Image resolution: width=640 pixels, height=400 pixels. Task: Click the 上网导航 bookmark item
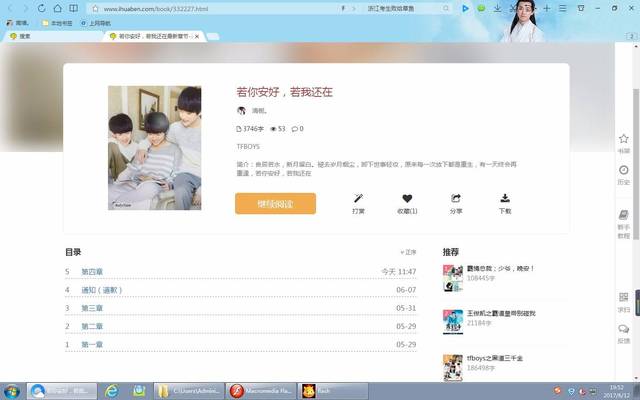point(96,22)
